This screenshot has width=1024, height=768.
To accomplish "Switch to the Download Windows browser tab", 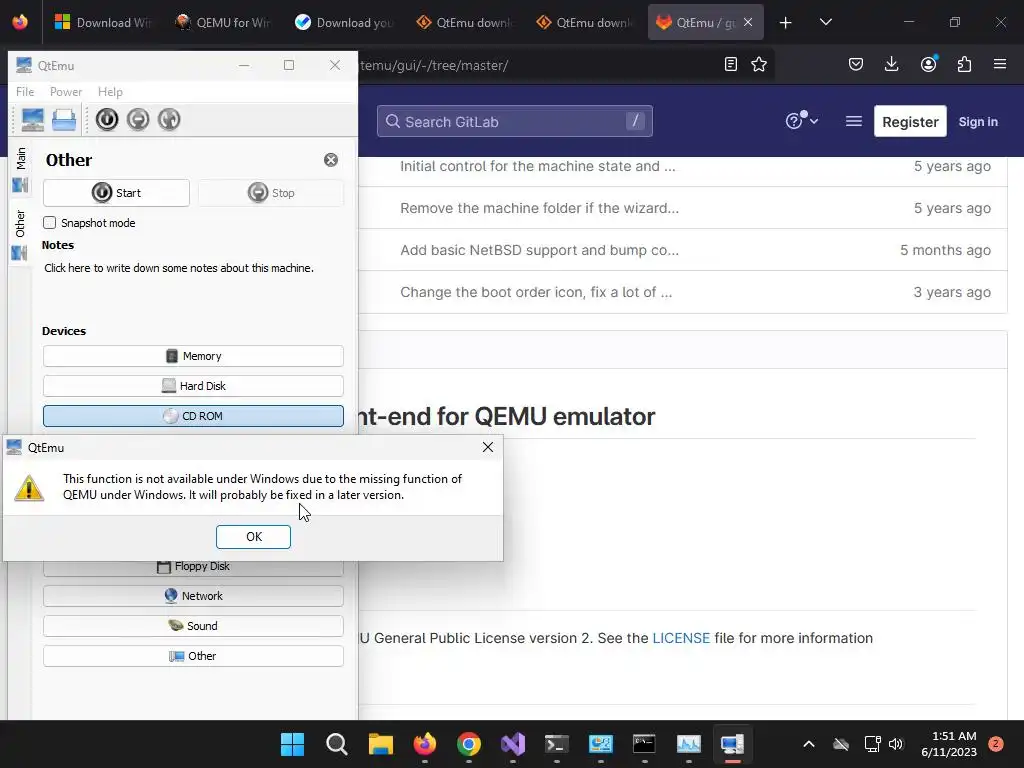I will [x=103, y=23].
